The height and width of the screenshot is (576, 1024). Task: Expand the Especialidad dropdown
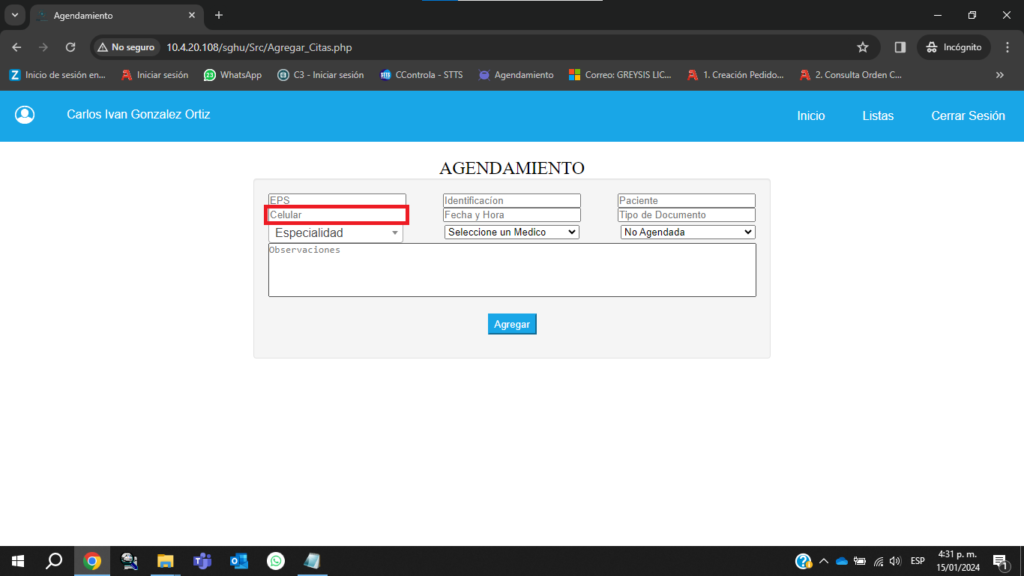tap(335, 233)
